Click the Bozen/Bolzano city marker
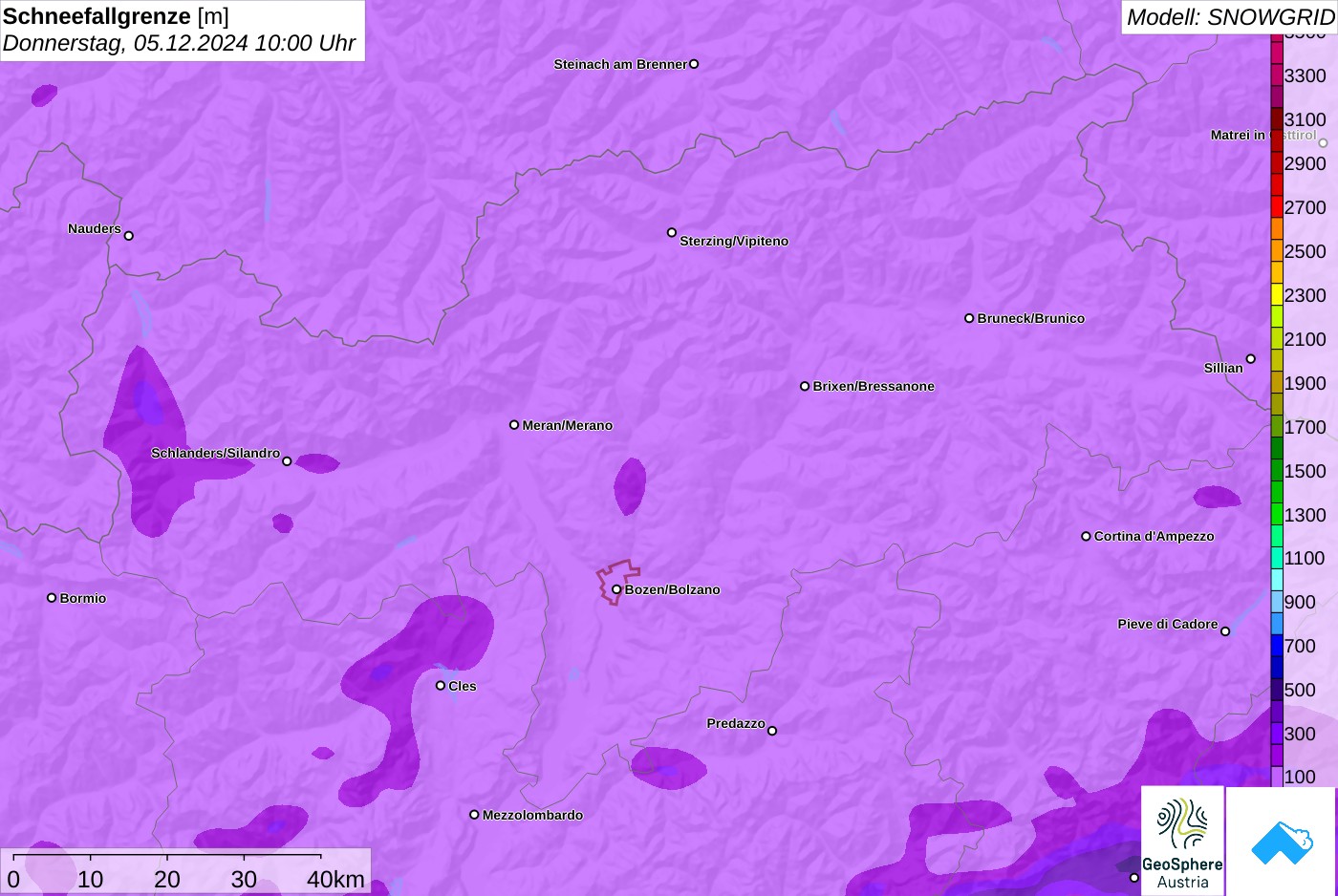Image resolution: width=1338 pixels, height=896 pixels. click(x=616, y=589)
